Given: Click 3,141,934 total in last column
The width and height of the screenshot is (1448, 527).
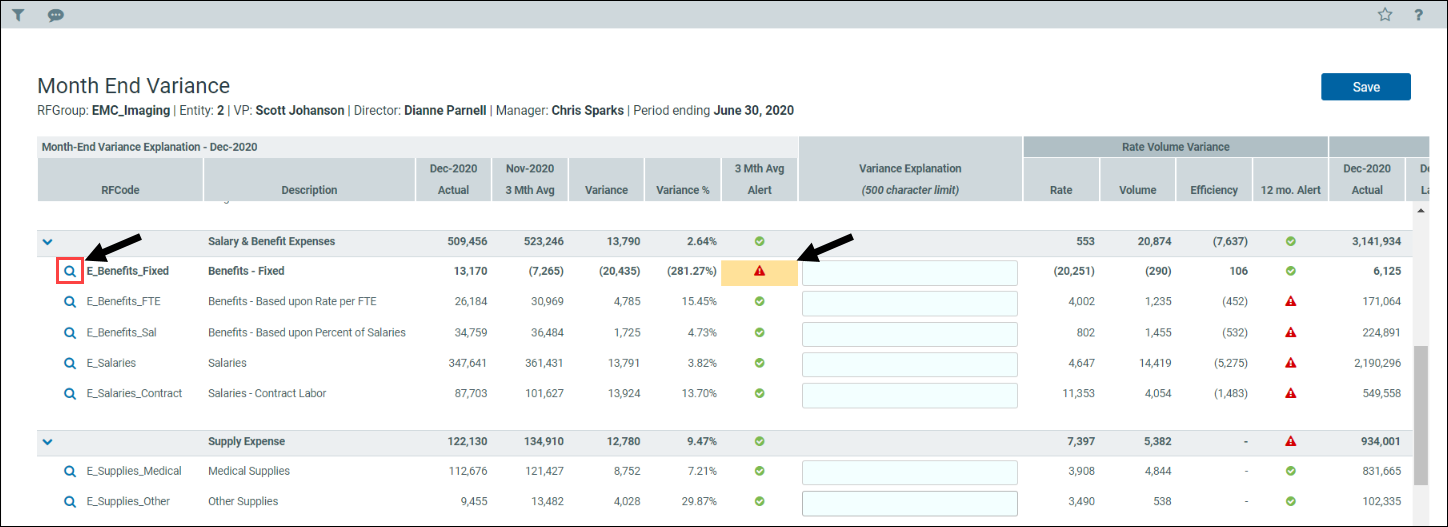Looking at the screenshot, I should (x=1374, y=241).
